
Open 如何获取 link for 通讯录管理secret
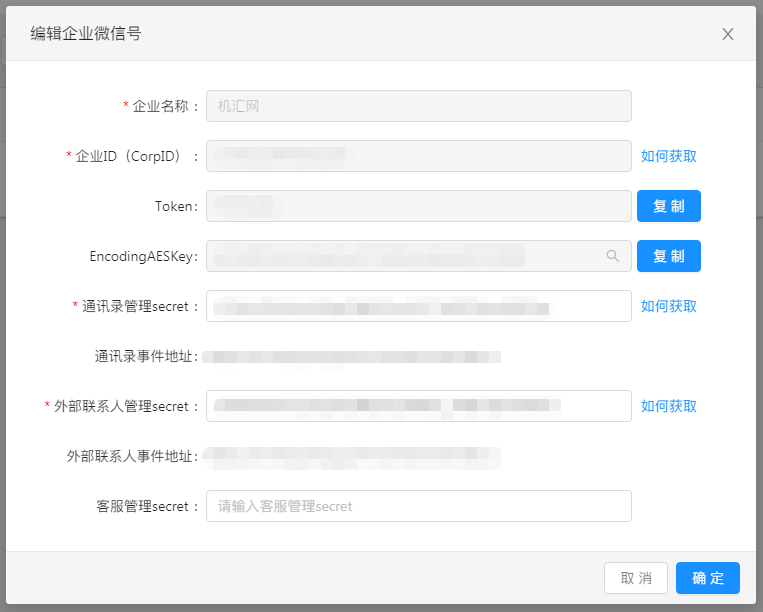coord(669,306)
